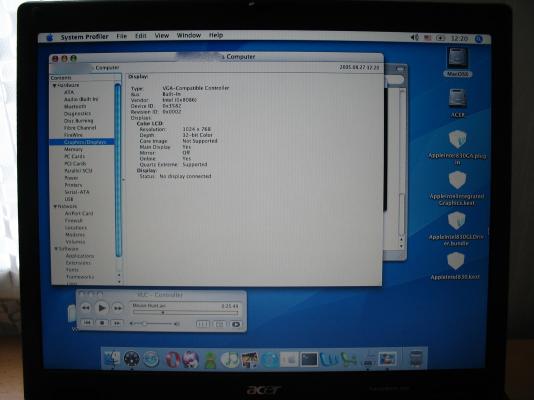Open the File menu
Screen dimensions: 534x400
(x=122, y=36)
